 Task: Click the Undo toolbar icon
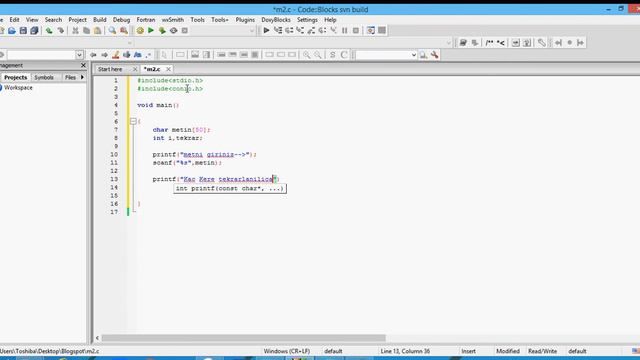tap(49, 31)
